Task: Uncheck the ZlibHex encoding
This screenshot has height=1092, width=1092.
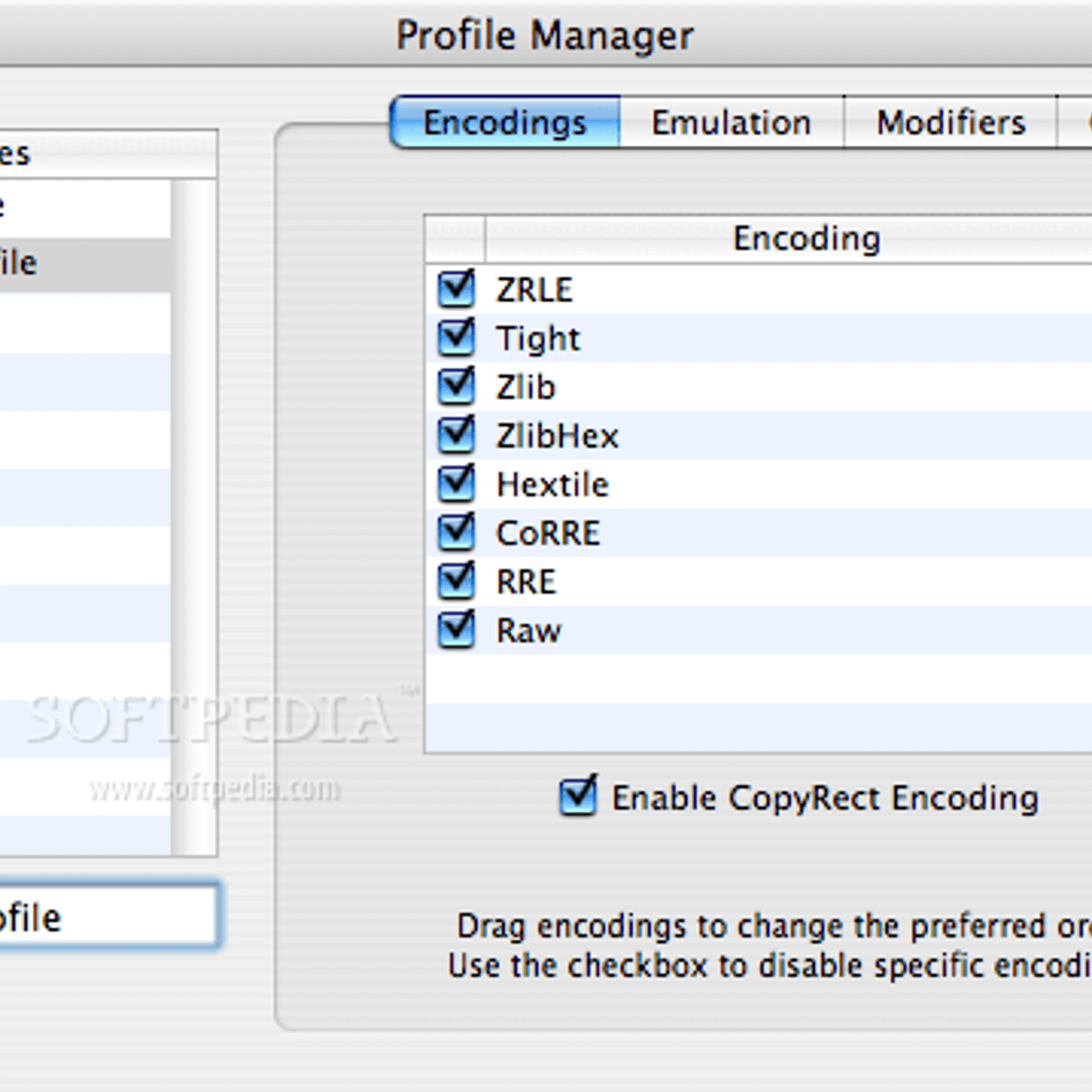Action: [456, 435]
